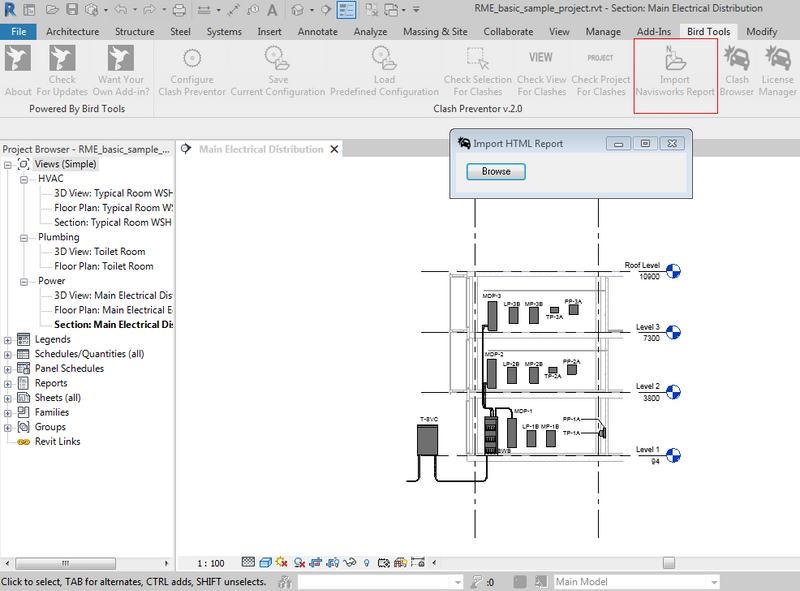Click Save Current Configuration icon
This screenshot has width=800, height=591.
(278, 58)
